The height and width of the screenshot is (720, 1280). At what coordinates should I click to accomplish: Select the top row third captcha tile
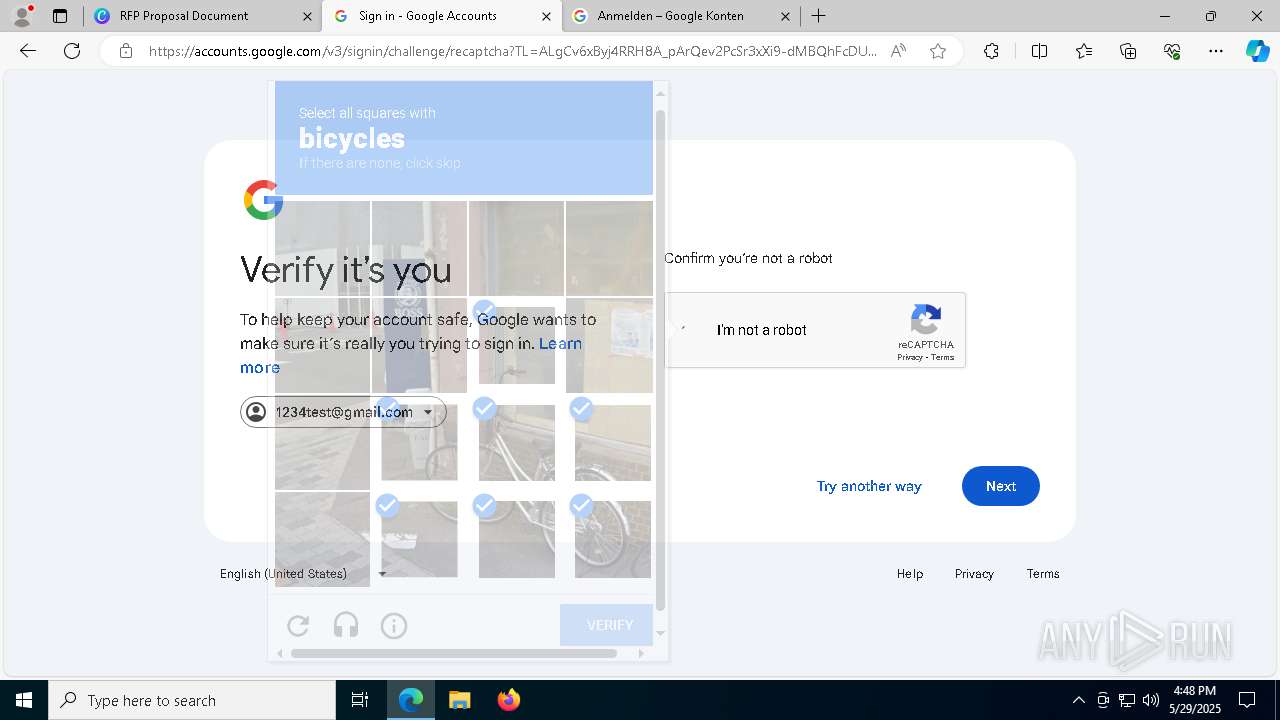[x=517, y=248]
